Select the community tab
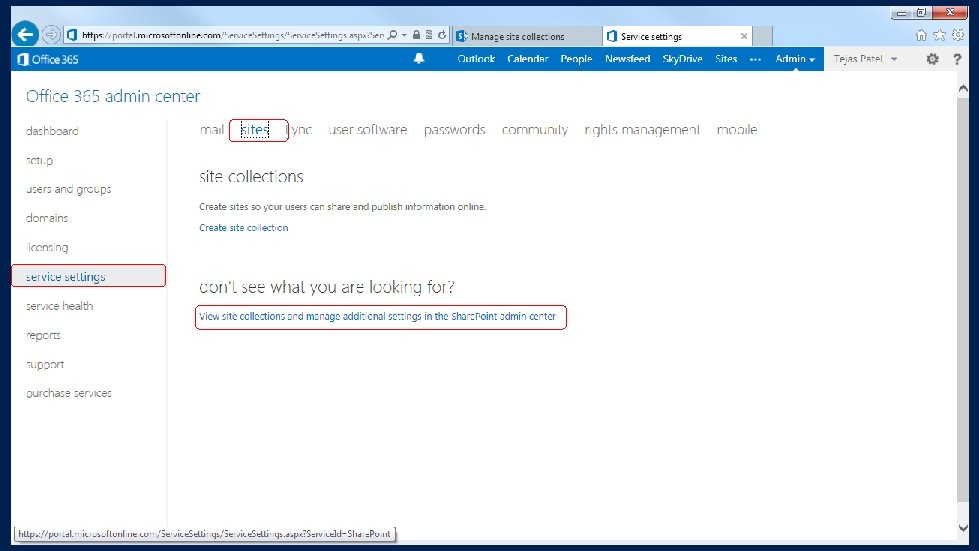 click(534, 130)
